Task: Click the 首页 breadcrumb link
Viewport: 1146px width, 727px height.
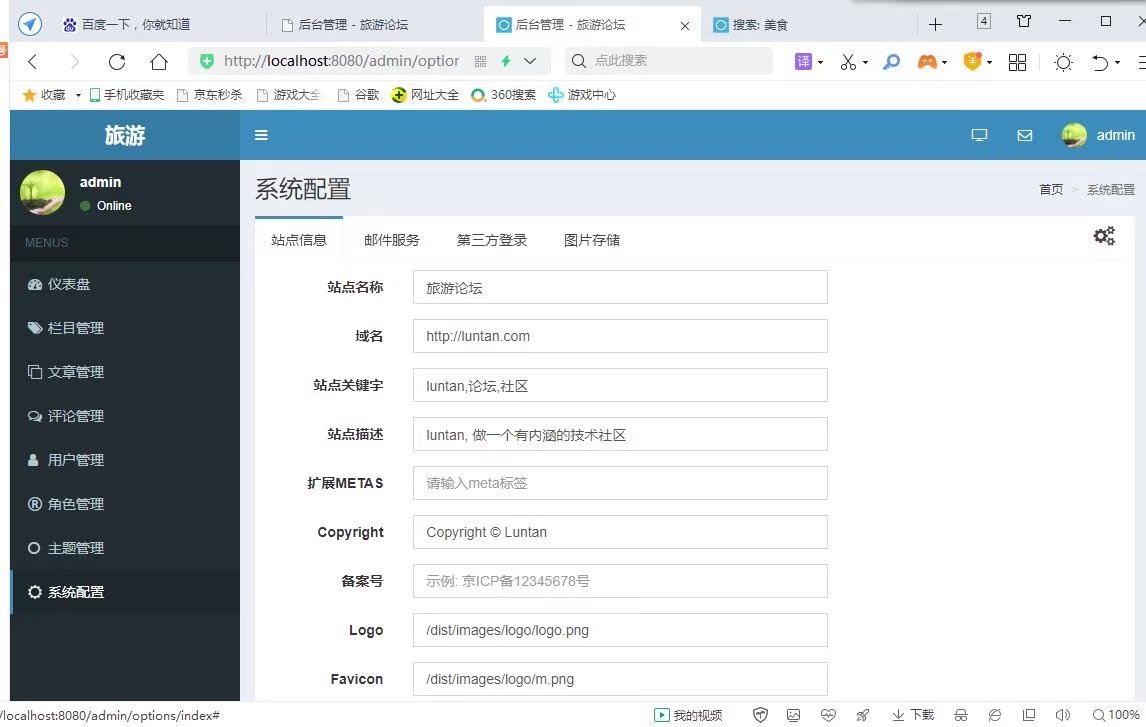Action: [x=1051, y=189]
